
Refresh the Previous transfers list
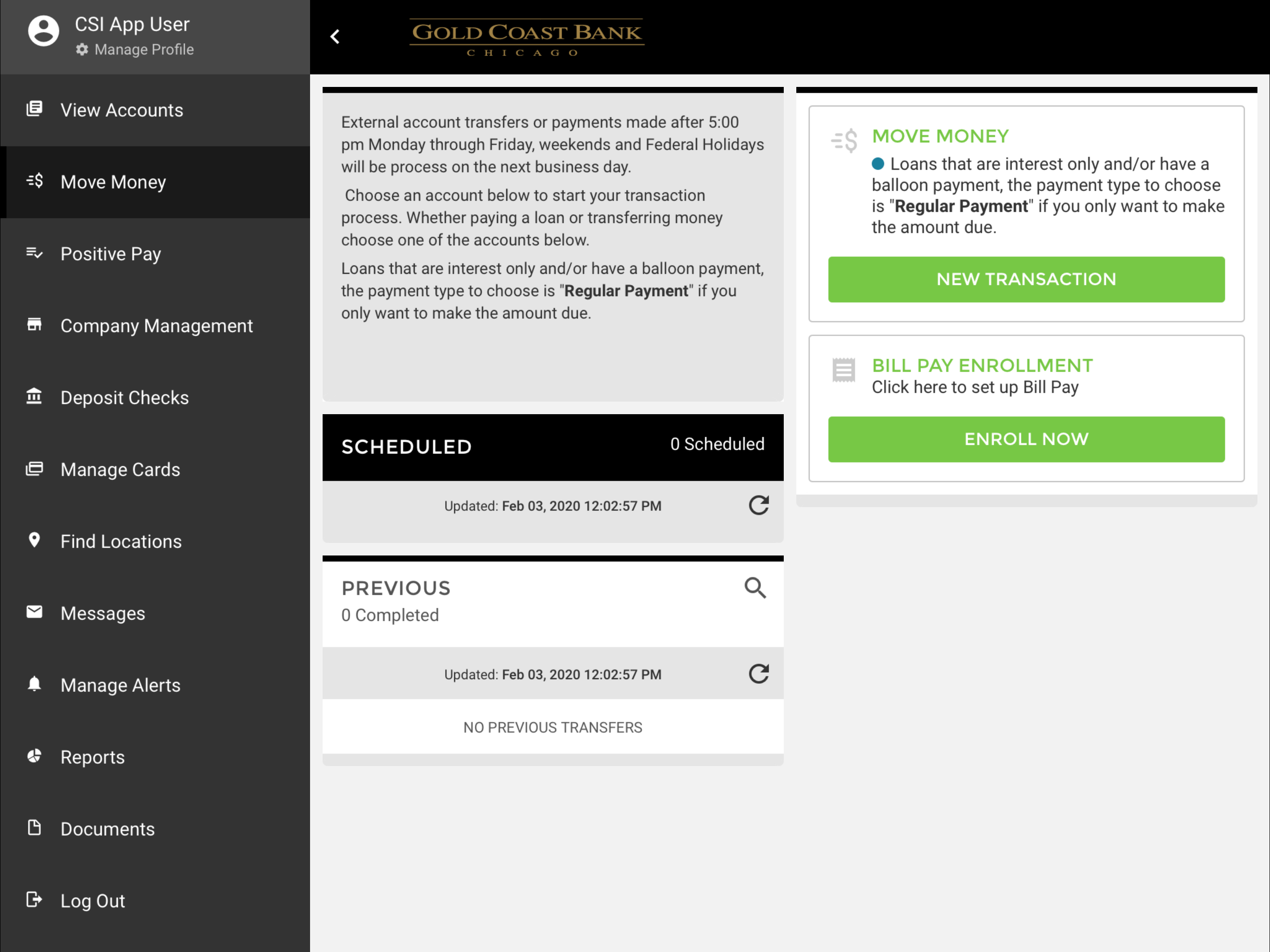point(759,674)
